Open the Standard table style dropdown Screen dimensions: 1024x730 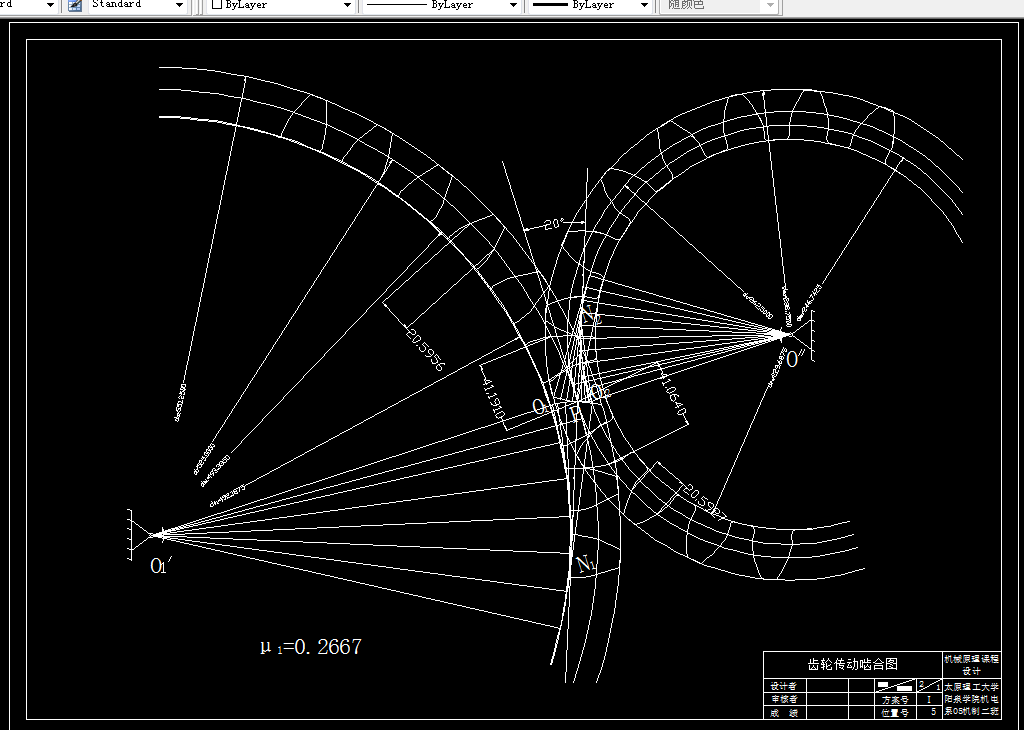179,5
